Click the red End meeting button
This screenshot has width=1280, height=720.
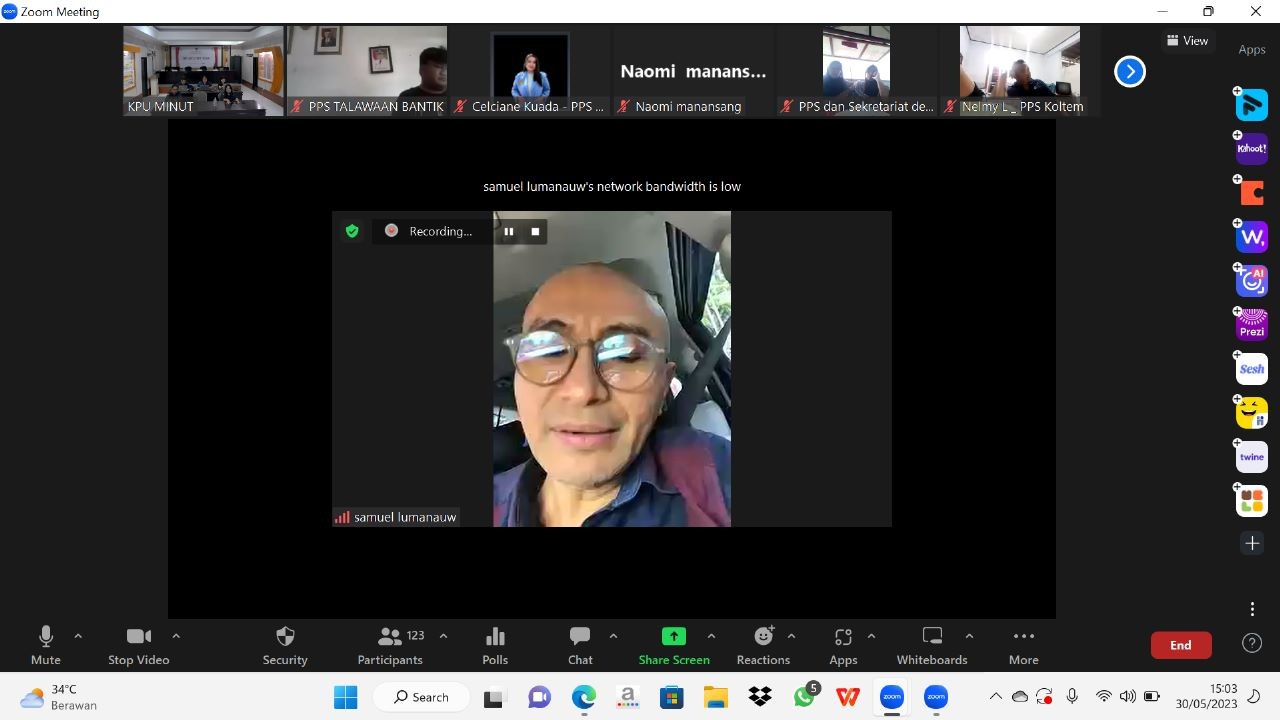pos(1181,645)
